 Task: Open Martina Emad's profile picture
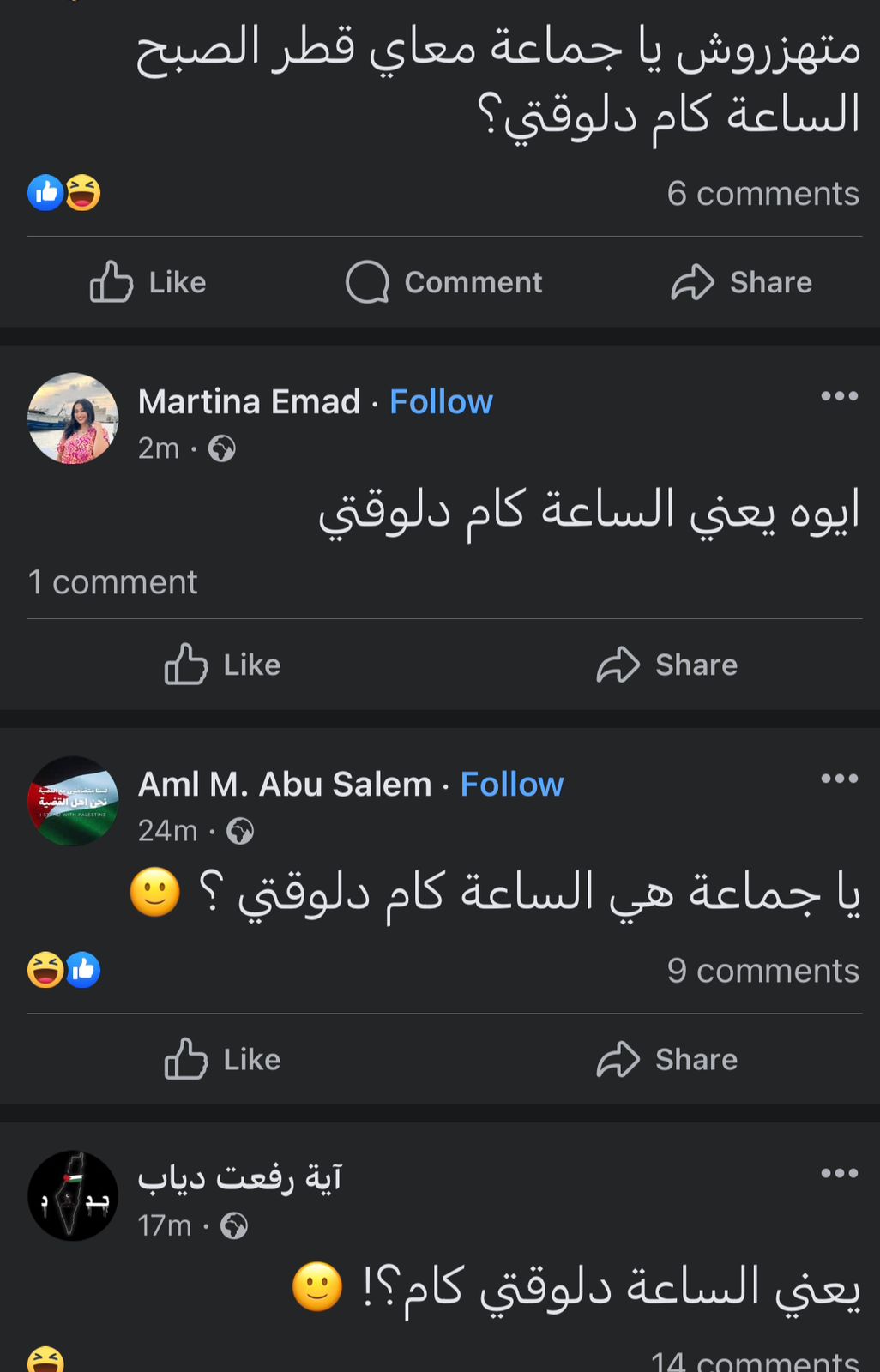pos(73,418)
